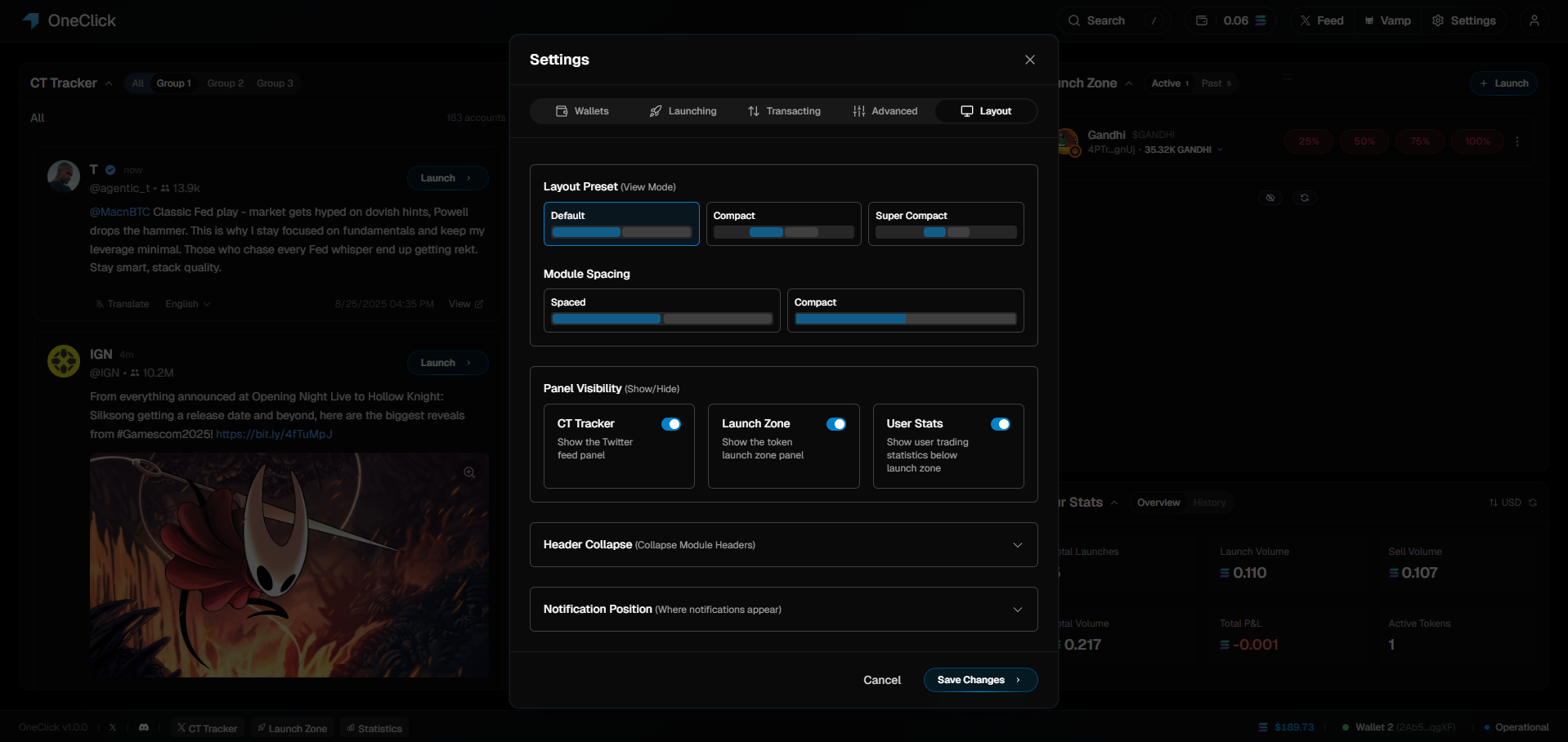Select Compact module spacing
Viewport: 1568px width, 742px height.
tap(906, 311)
